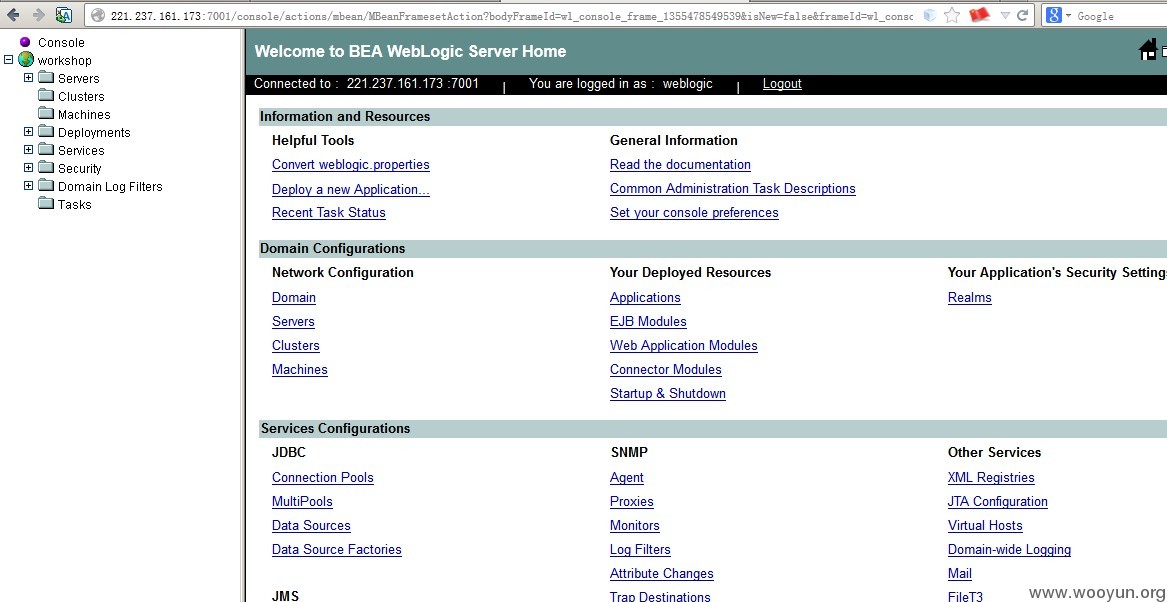Expand the Deployments tree node

pyautogui.click(x=28, y=132)
